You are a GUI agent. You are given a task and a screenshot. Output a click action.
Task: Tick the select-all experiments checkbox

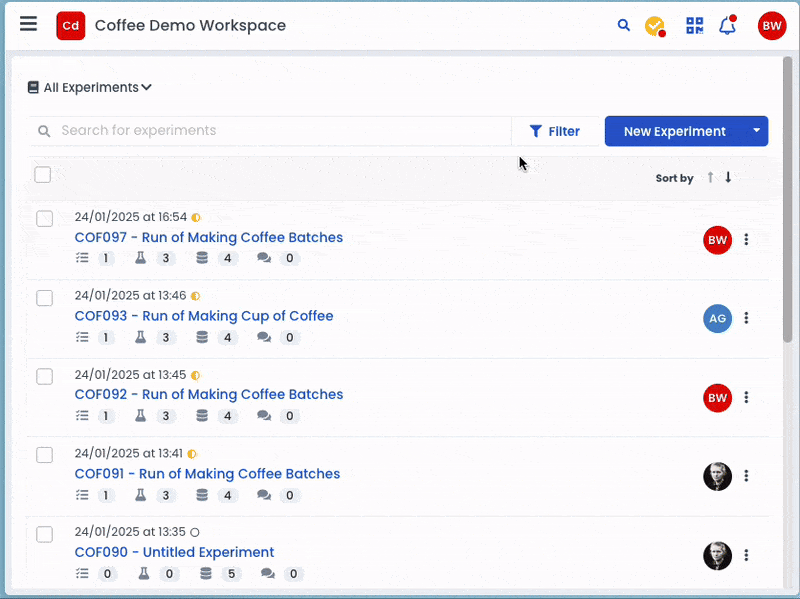click(43, 175)
